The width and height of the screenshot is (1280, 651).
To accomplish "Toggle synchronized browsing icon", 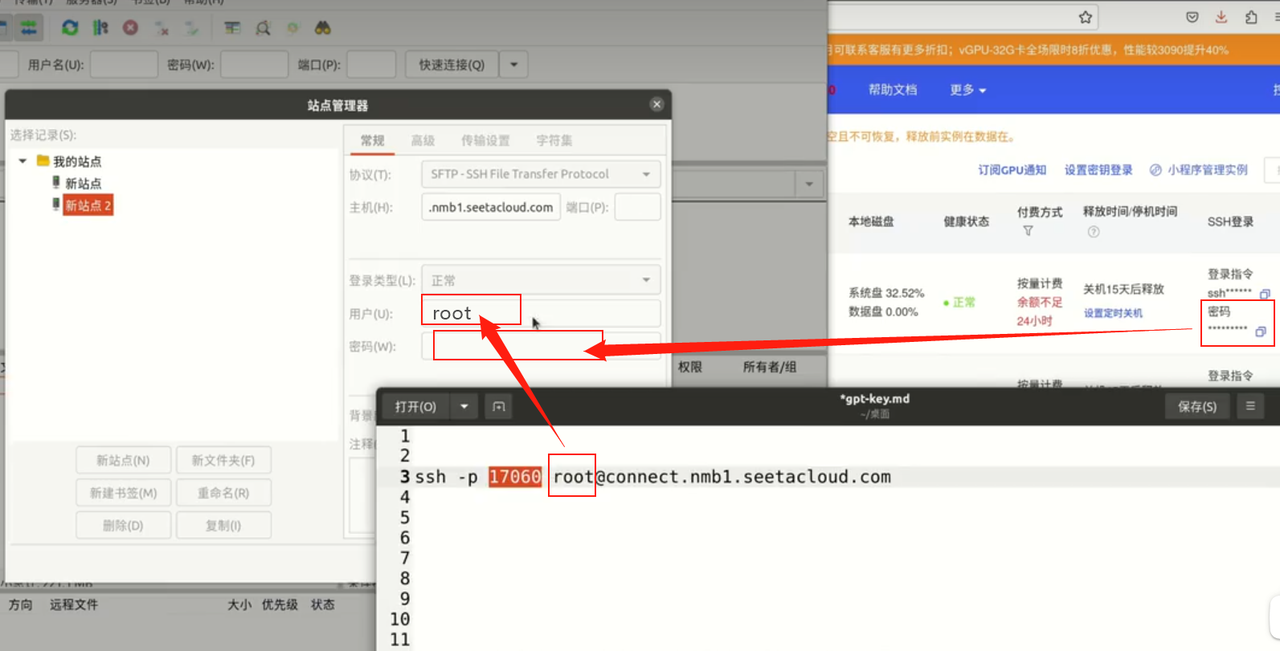I will click(x=292, y=27).
